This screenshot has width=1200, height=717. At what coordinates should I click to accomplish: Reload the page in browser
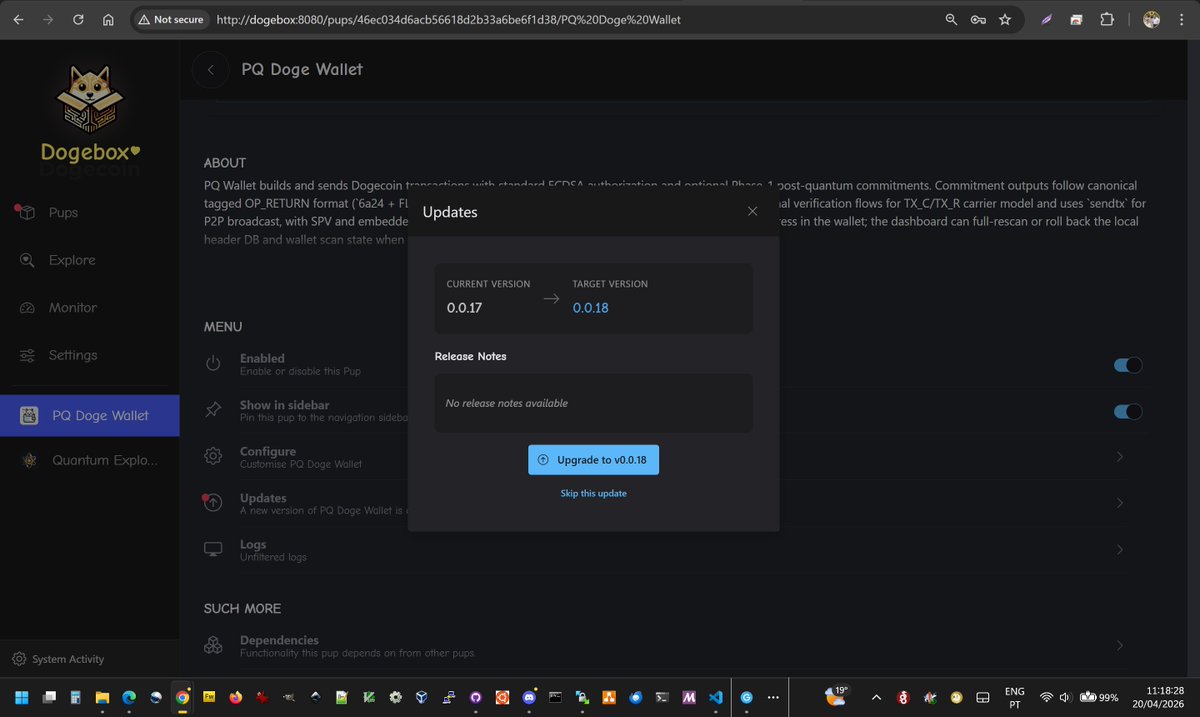tap(78, 19)
